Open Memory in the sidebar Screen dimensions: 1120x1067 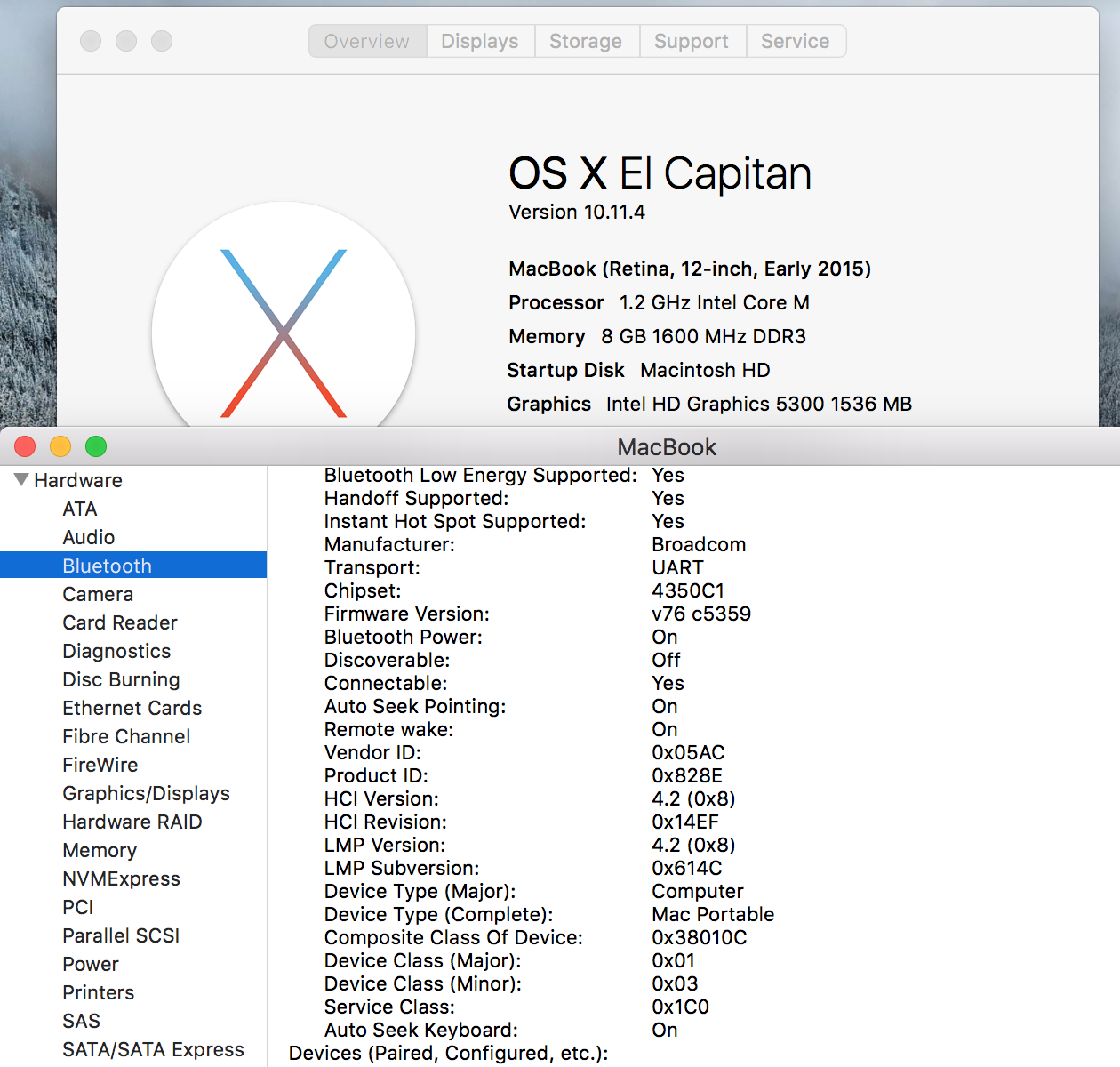[100, 850]
